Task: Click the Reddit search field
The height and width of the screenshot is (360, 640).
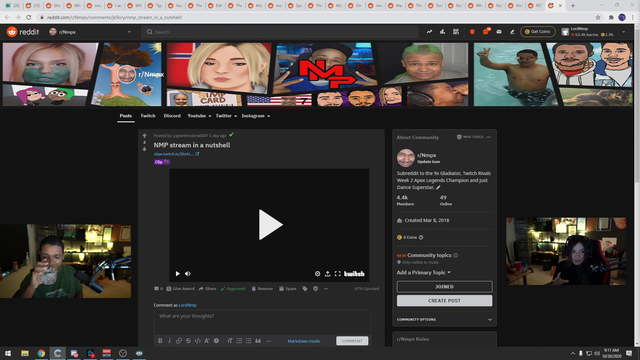Action: 280,32
